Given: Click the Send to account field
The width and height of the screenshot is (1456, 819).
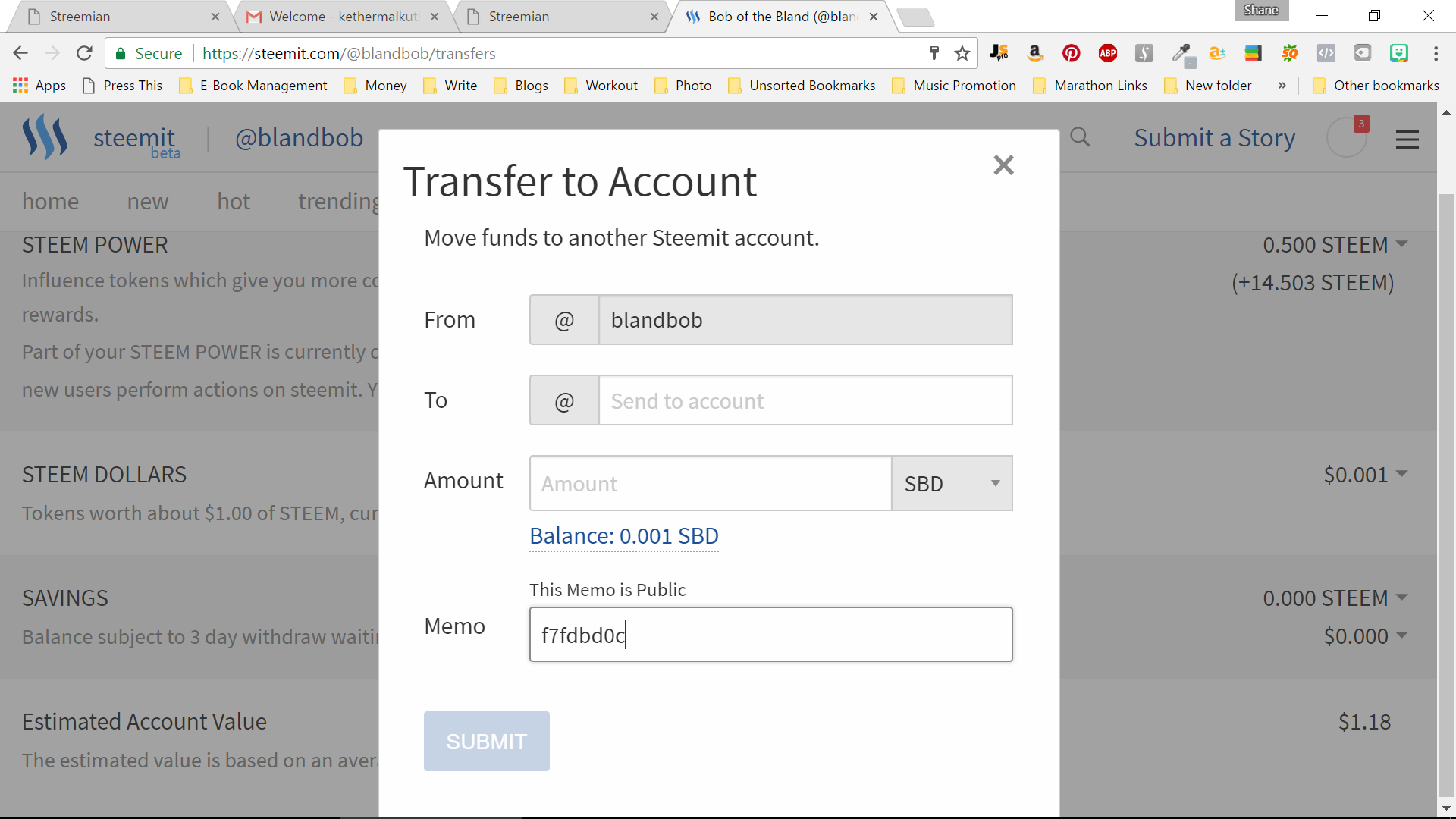Looking at the screenshot, I should 805,400.
